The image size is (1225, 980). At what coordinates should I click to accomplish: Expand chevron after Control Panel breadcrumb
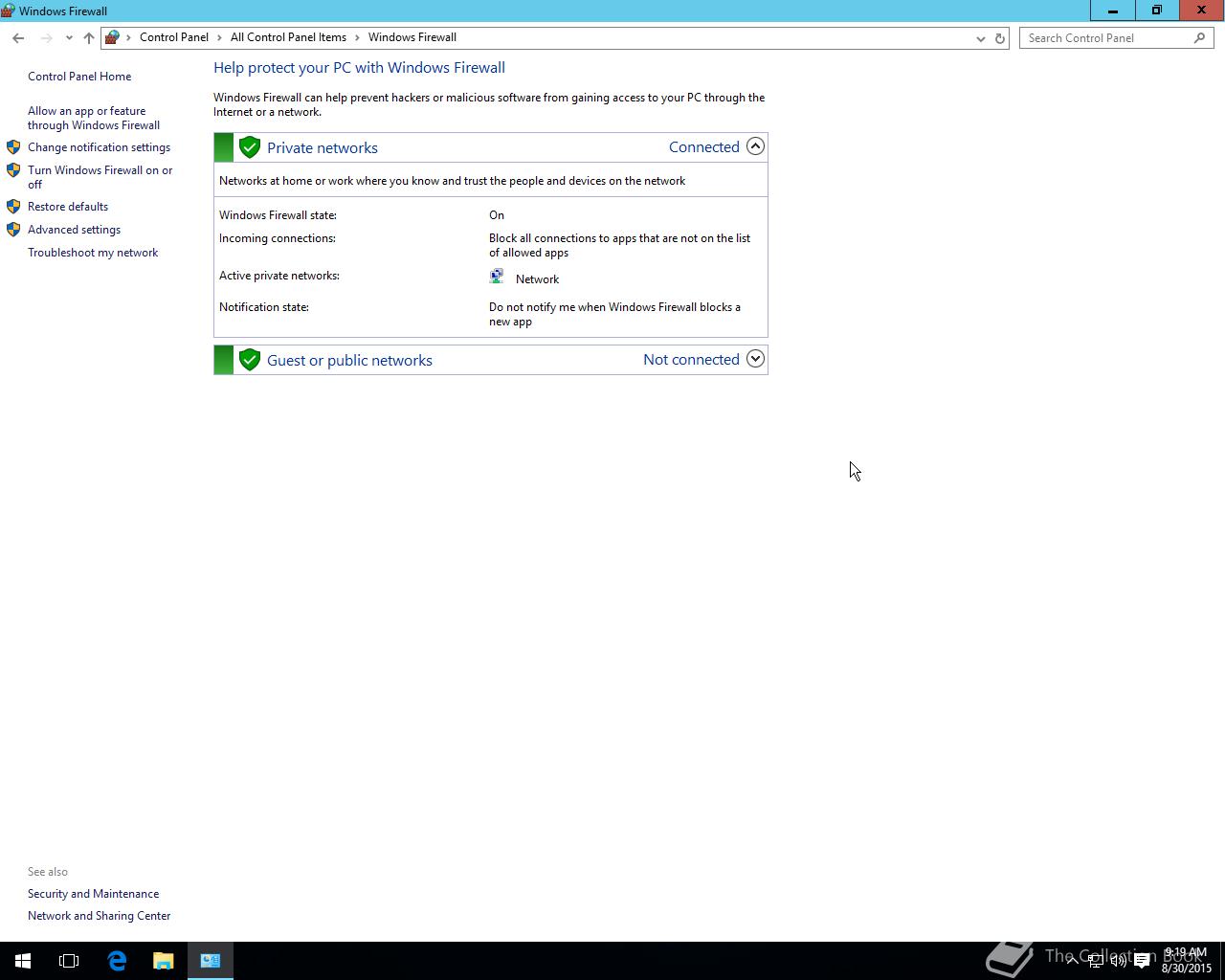[x=219, y=37]
